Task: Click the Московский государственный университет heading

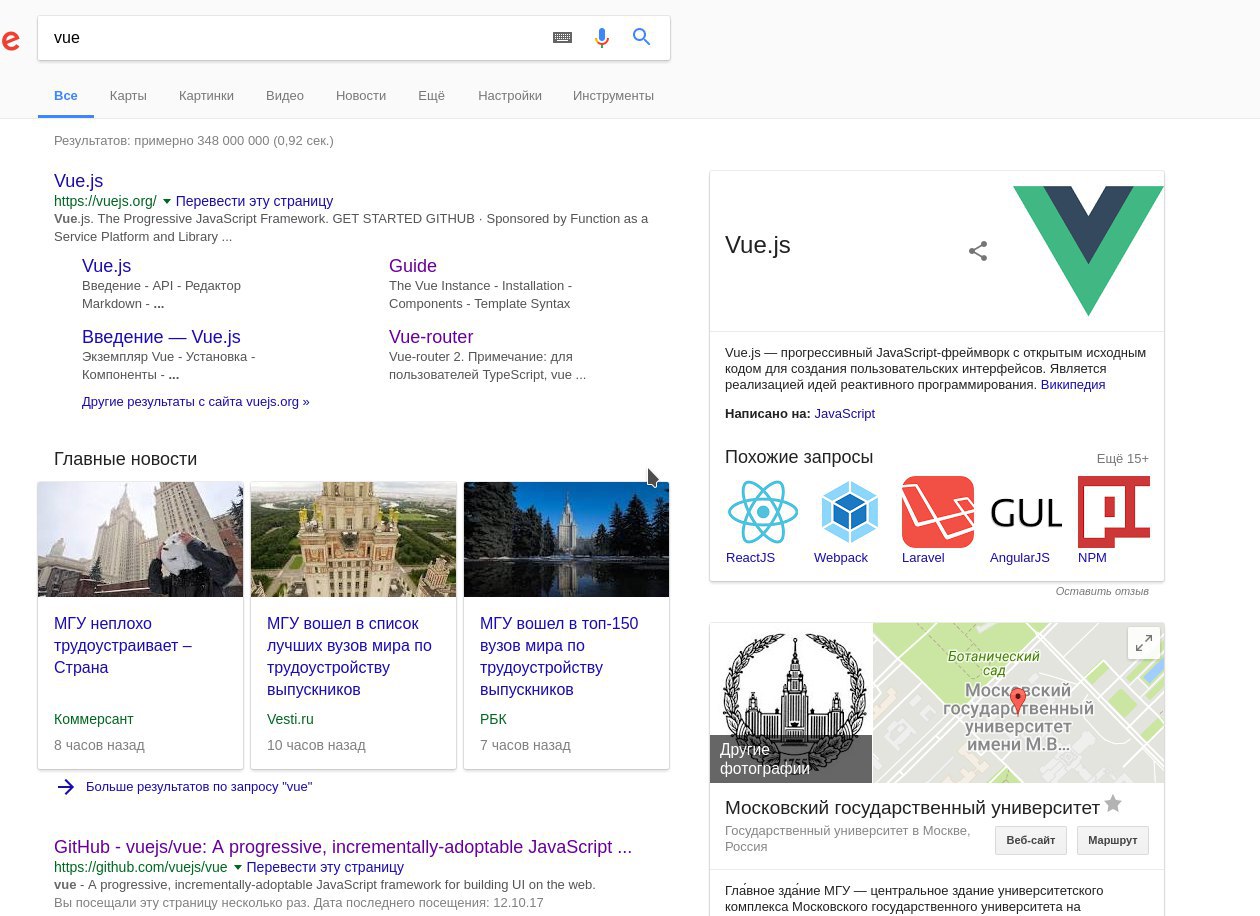Action: pos(912,808)
